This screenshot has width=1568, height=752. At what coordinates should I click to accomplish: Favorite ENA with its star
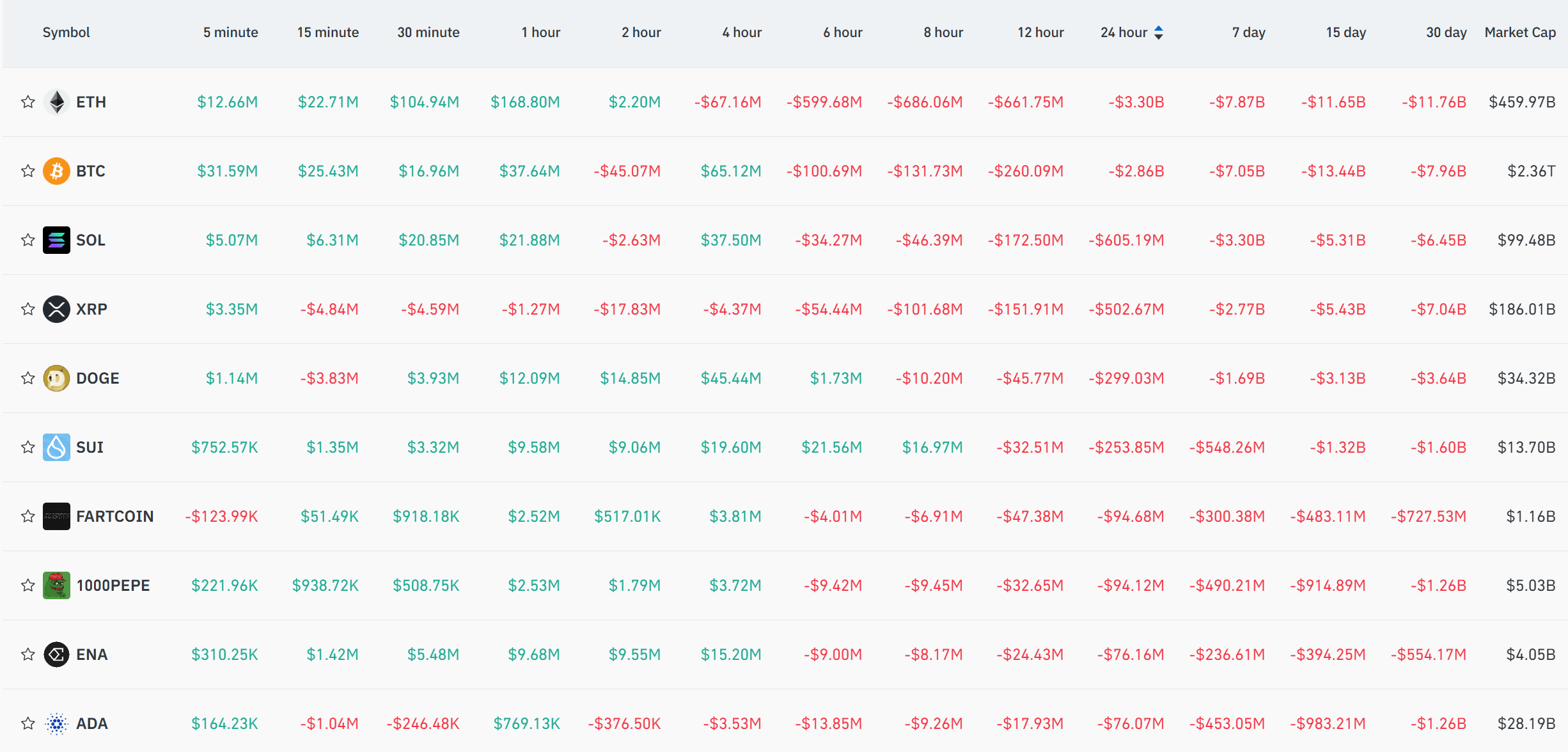coord(27,654)
